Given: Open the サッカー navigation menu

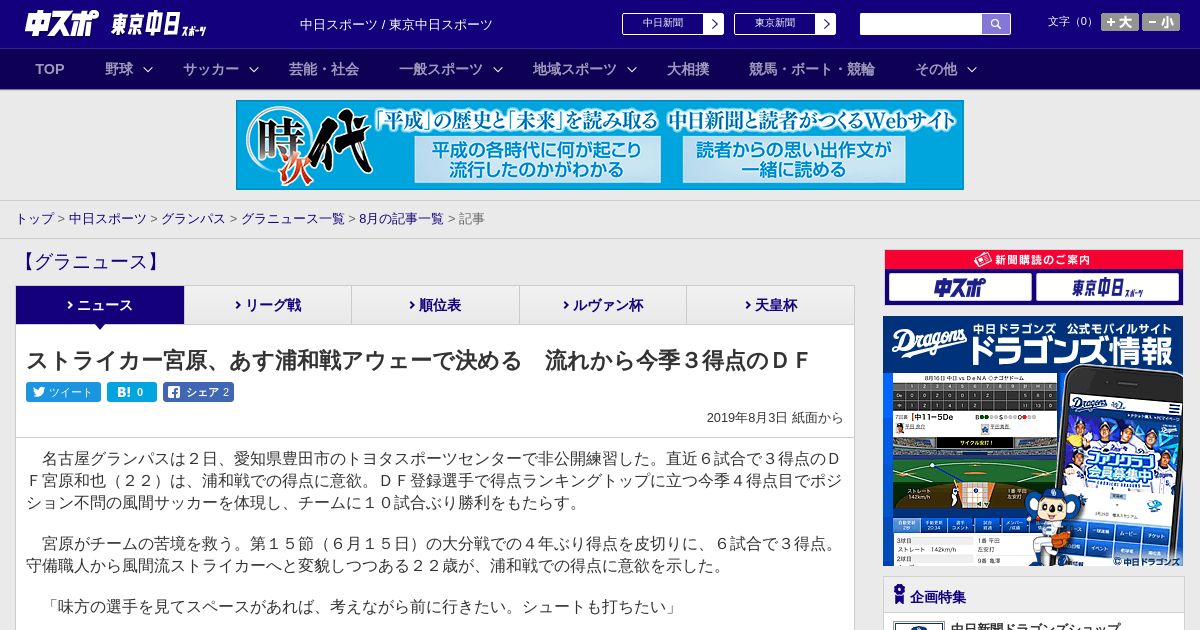Looking at the screenshot, I should [211, 69].
